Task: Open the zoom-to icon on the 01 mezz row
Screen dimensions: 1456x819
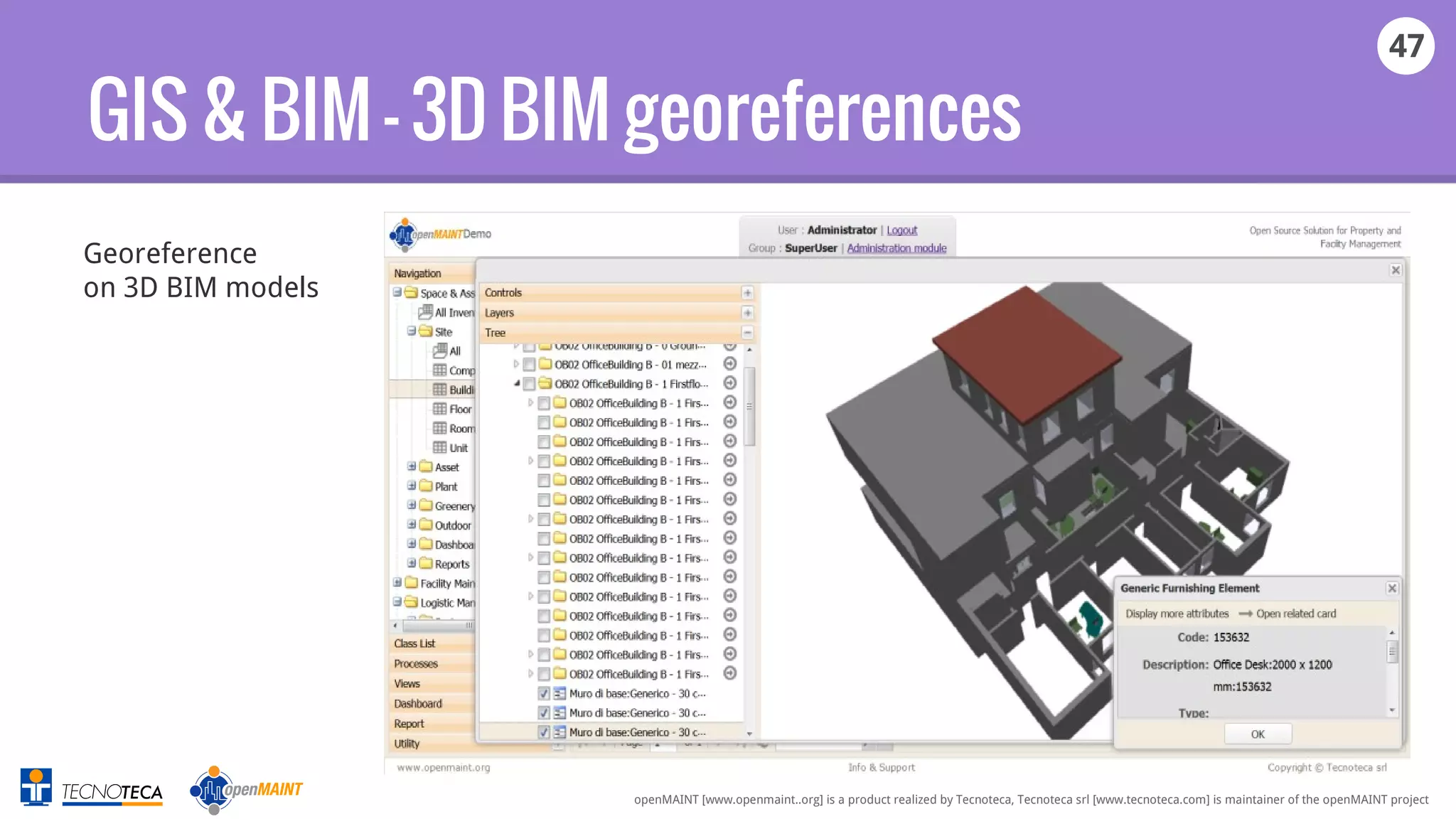Action: (729, 364)
